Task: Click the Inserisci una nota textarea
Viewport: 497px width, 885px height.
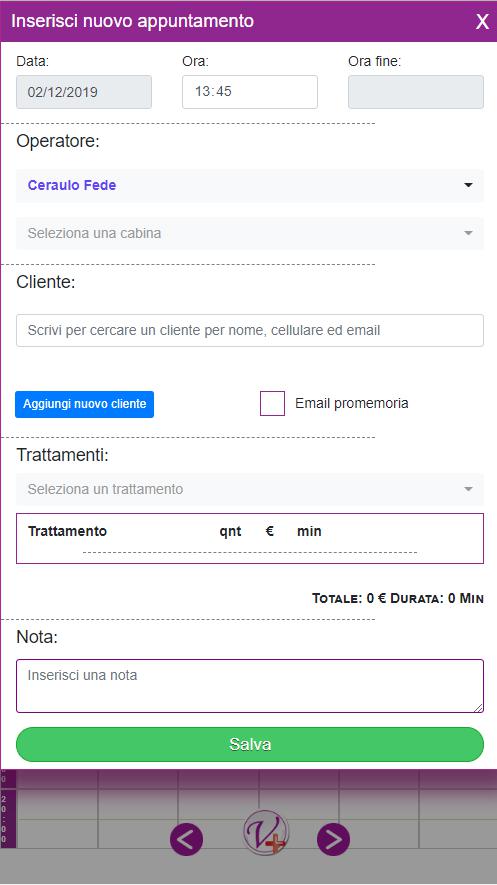Action: pos(250,686)
